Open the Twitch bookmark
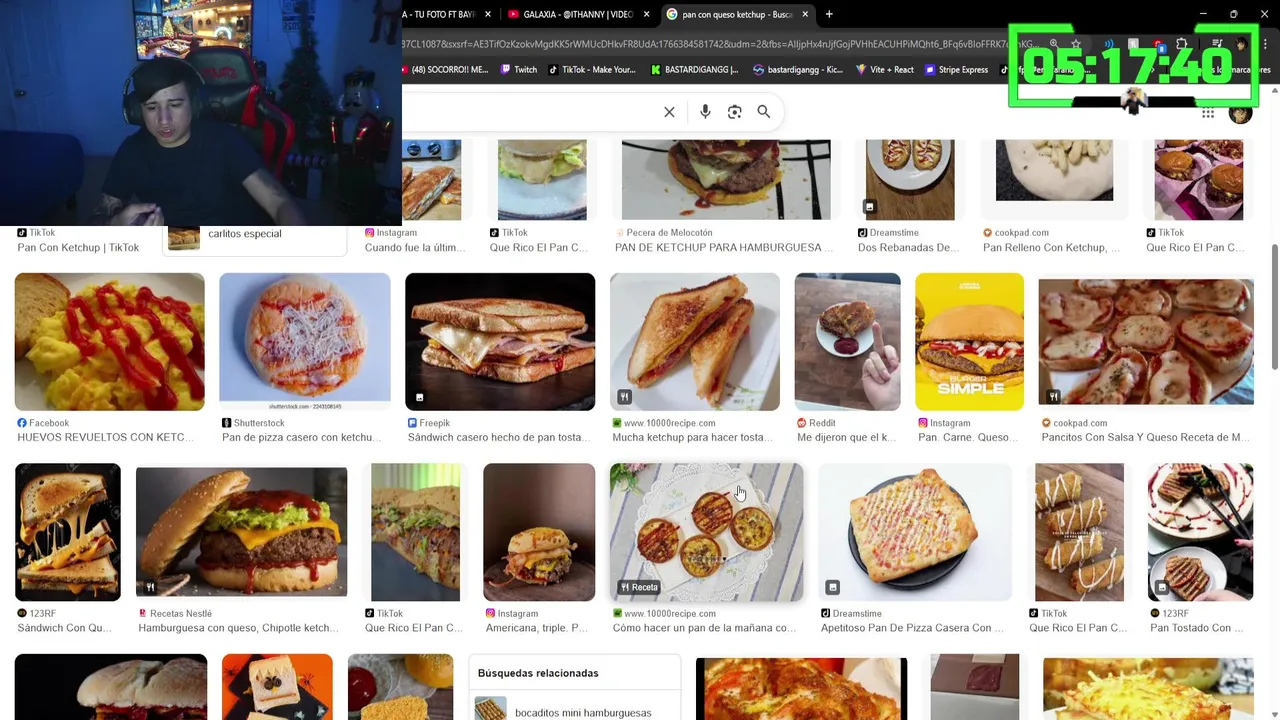 click(519, 70)
